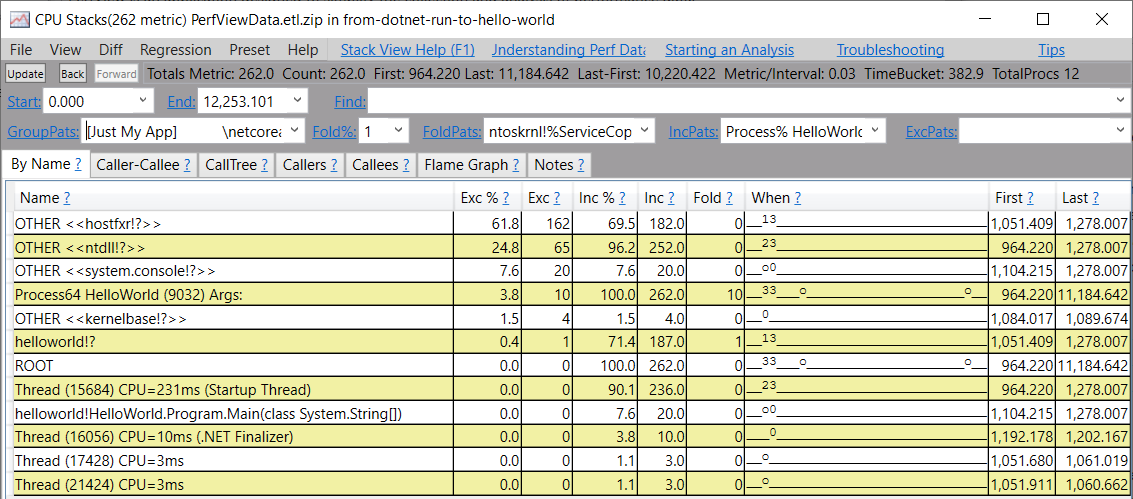1133x499 pixels.
Task: Expand the Start time dropdown
Action: pos(142,101)
